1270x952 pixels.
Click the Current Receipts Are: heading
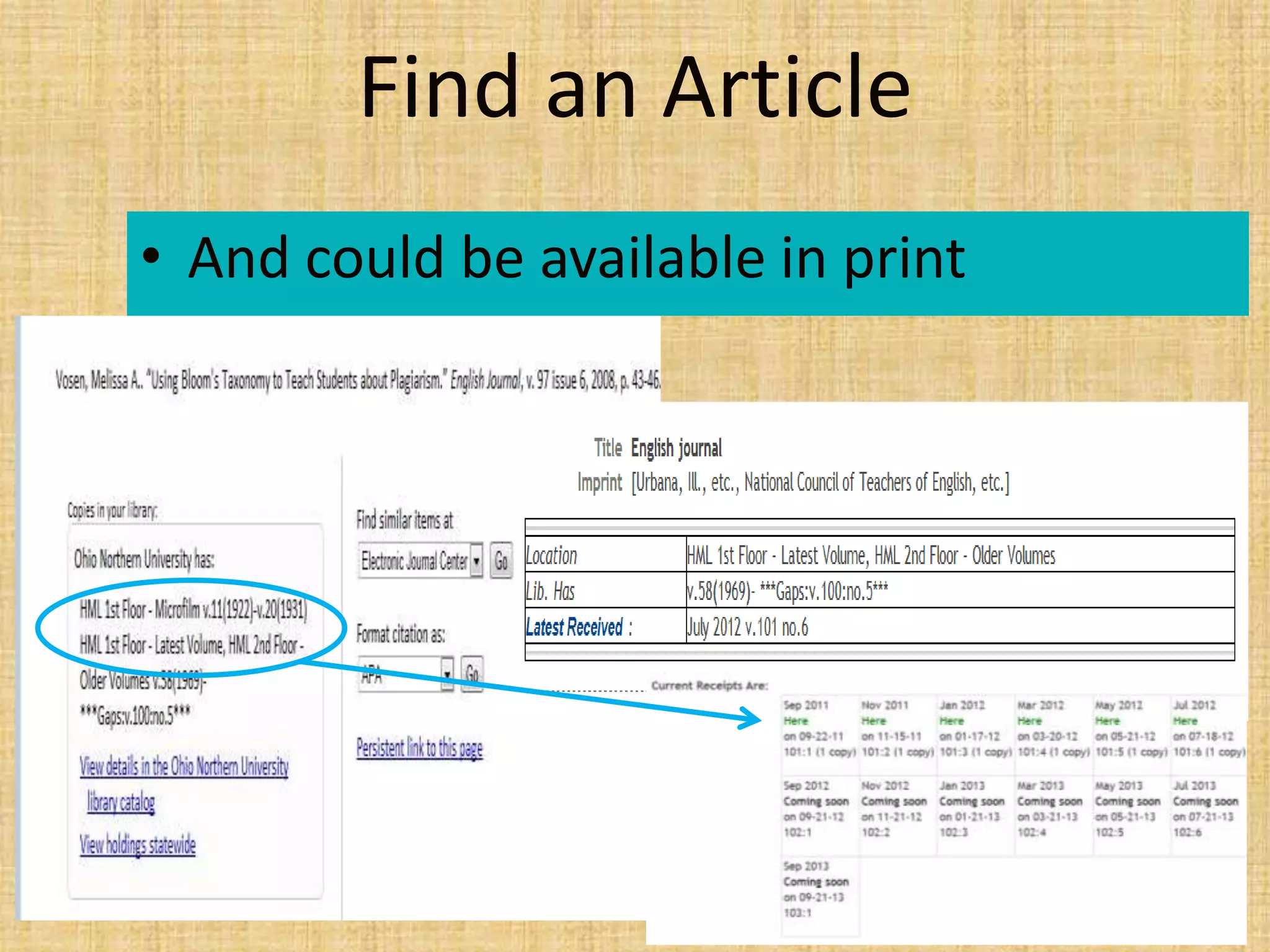click(709, 685)
